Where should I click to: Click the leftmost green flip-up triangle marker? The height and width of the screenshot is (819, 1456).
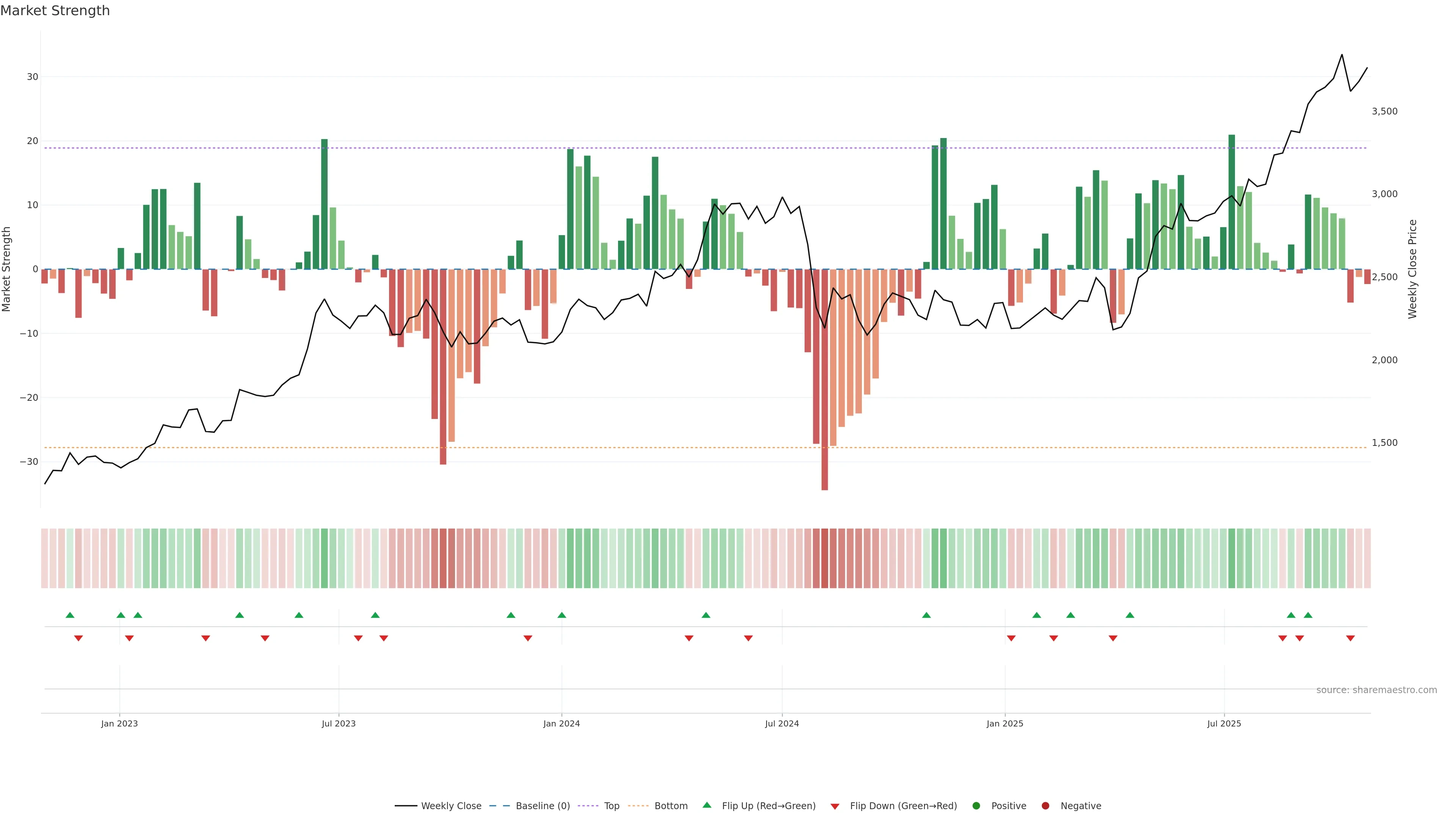pos(70,615)
